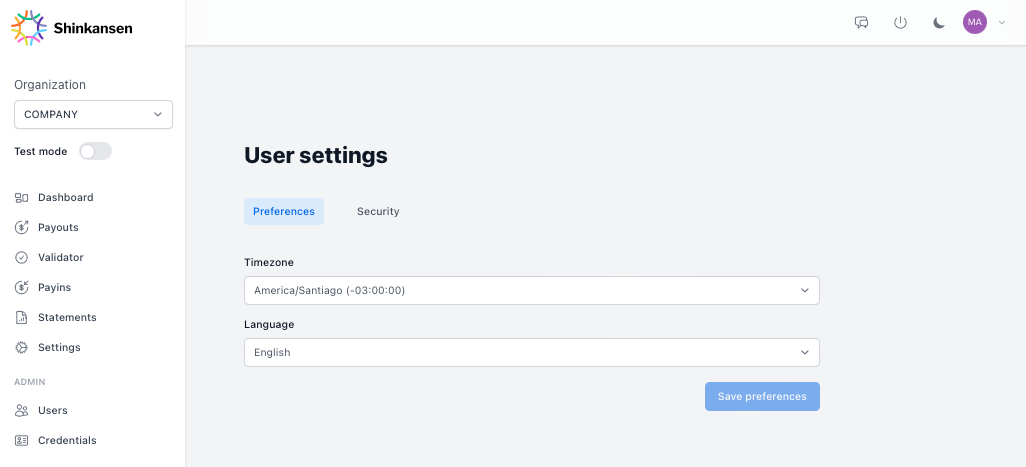This screenshot has width=1026, height=467.
Task: Click the power logout icon
Action: [x=900, y=23]
